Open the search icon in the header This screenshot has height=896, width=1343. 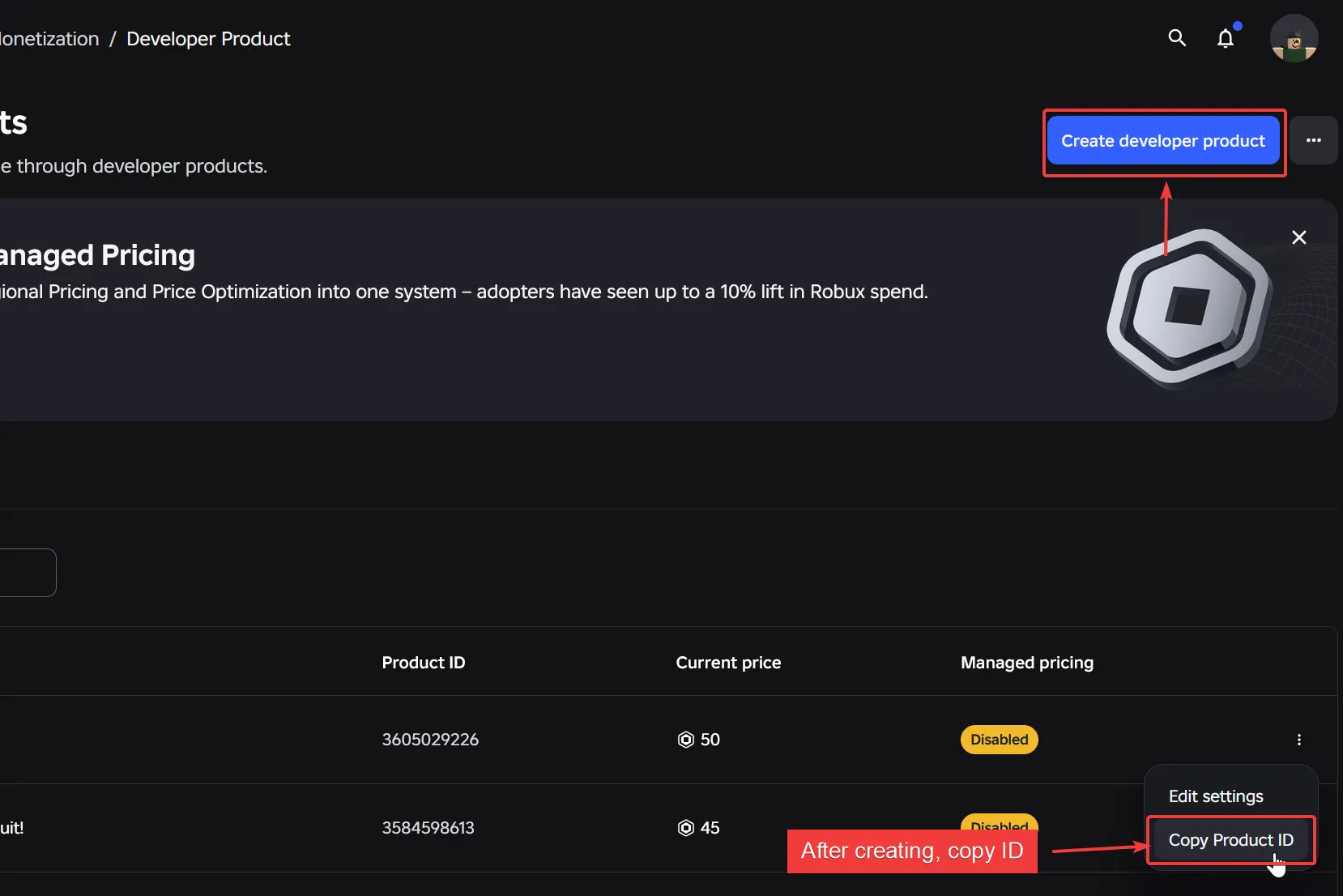click(1177, 38)
